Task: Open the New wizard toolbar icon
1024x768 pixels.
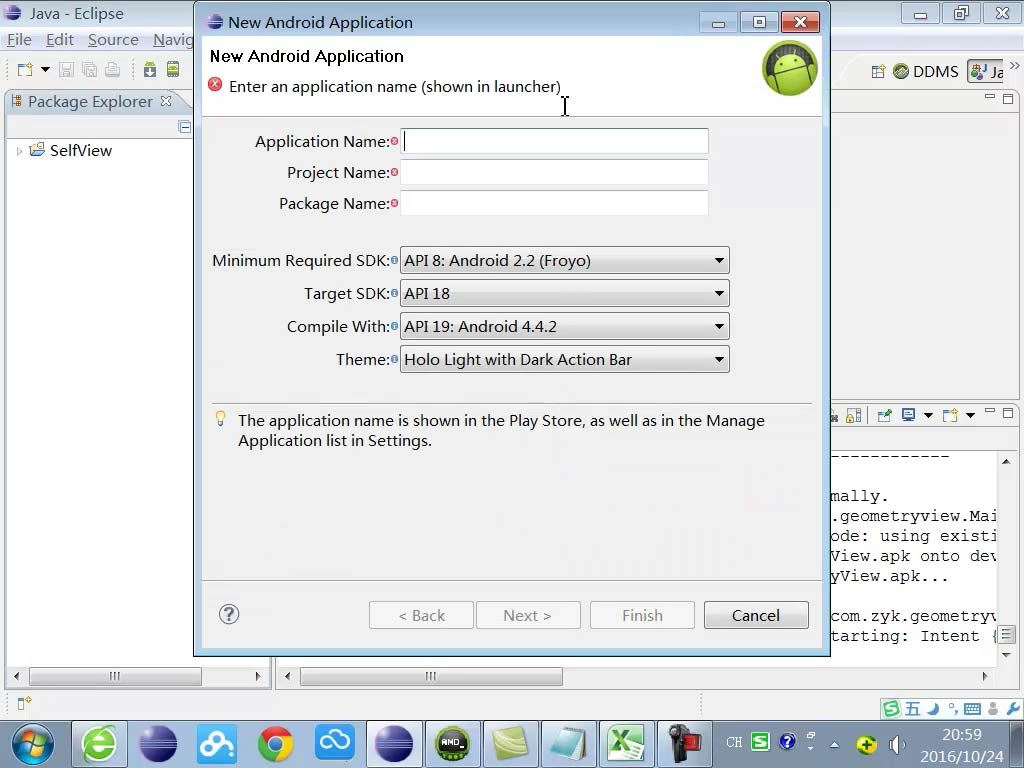Action: point(25,69)
